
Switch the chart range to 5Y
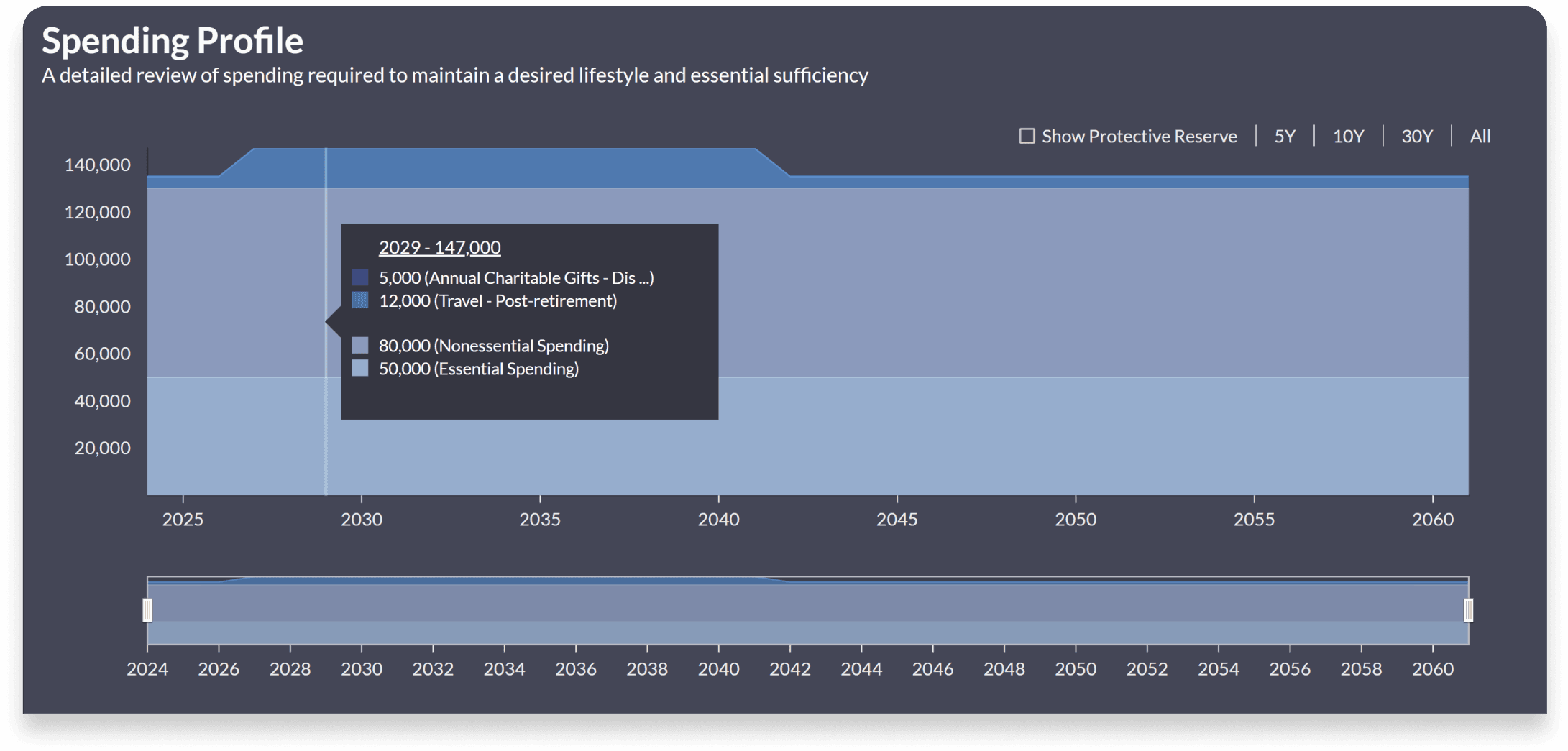pos(1284,136)
